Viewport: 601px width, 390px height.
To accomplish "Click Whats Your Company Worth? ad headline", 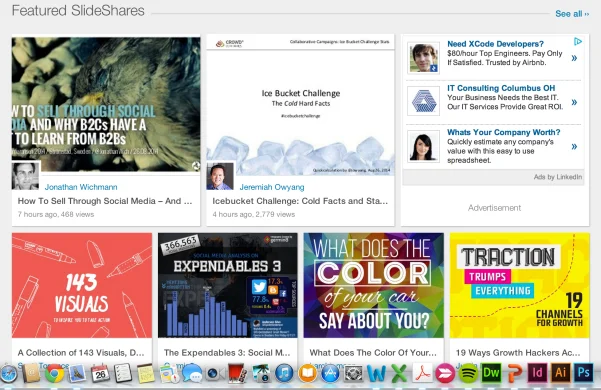I will [504, 132].
